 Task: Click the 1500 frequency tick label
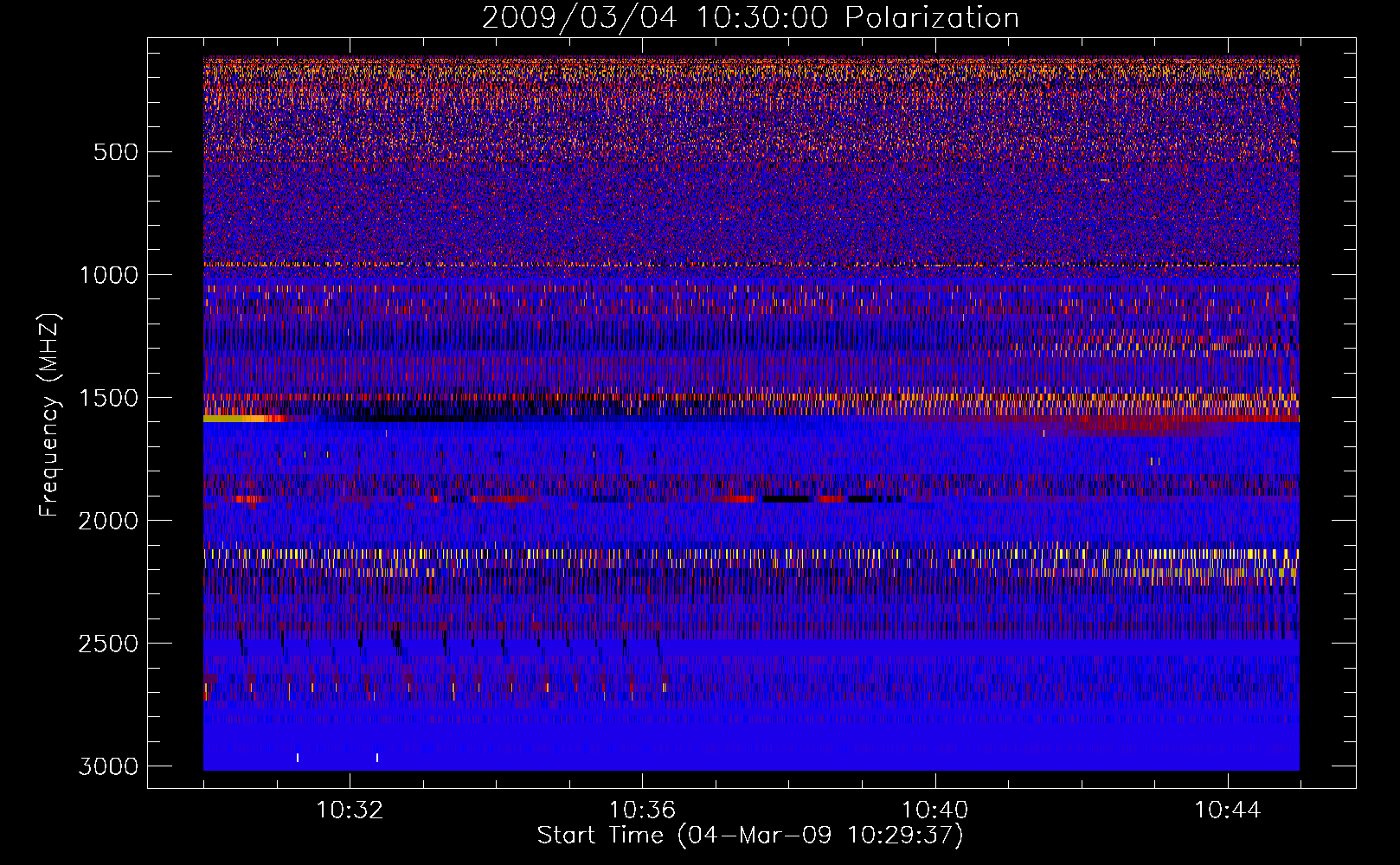click(108, 398)
